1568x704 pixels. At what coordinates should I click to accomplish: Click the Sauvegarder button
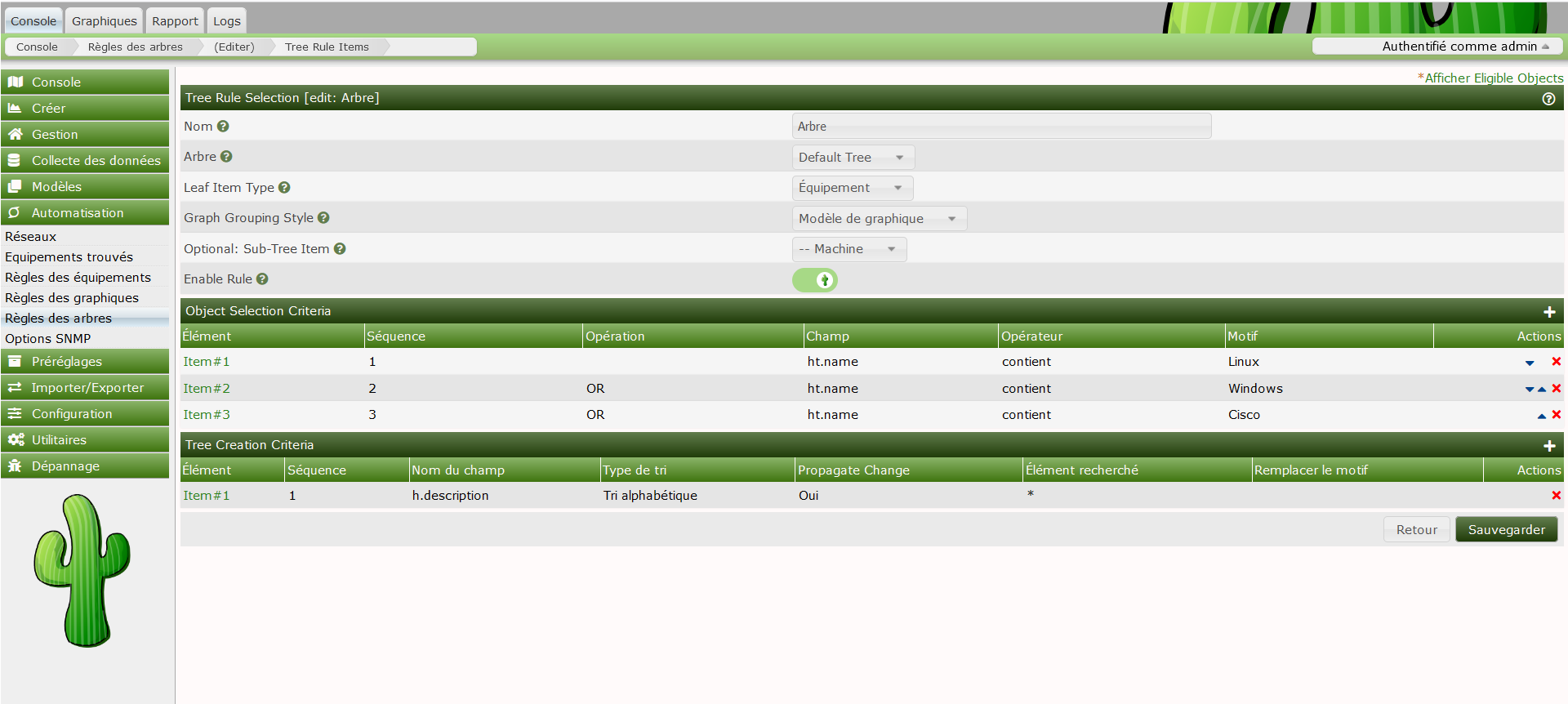1505,530
